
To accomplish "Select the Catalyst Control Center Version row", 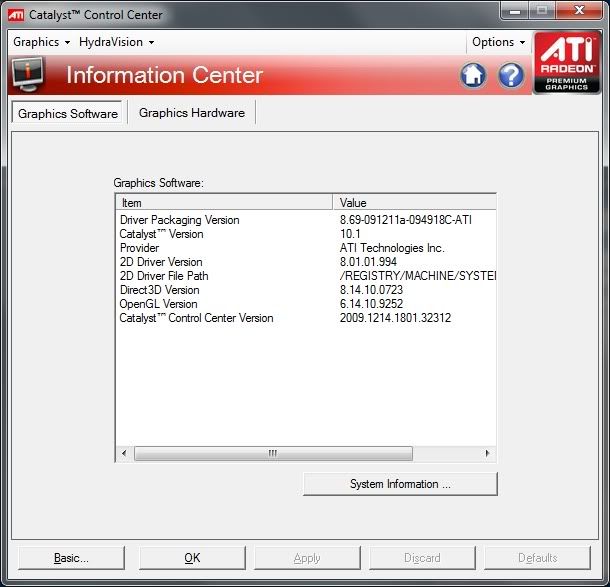I will pyautogui.click(x=306, y=318).
